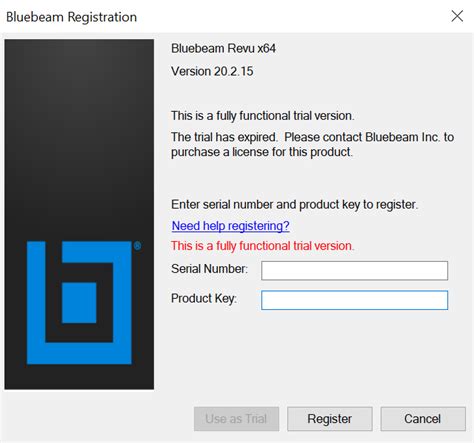Image resolution: width=474 pixels, height=443 pixels.
Task: Click the Bluebeam Registration title text
Action: pyautogui.click(x=71, y=17)
